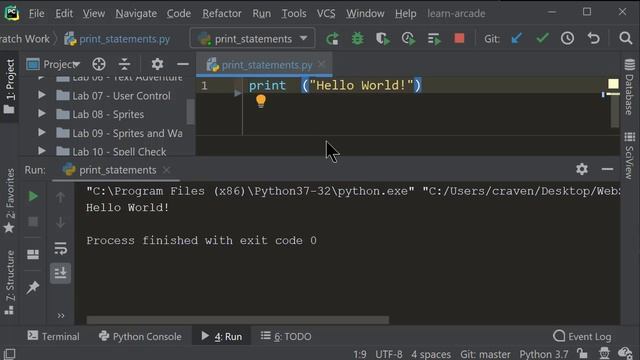Click the Python 3.7 interpreter selector
The image size is (640, 360).
(x=544, y=354)
